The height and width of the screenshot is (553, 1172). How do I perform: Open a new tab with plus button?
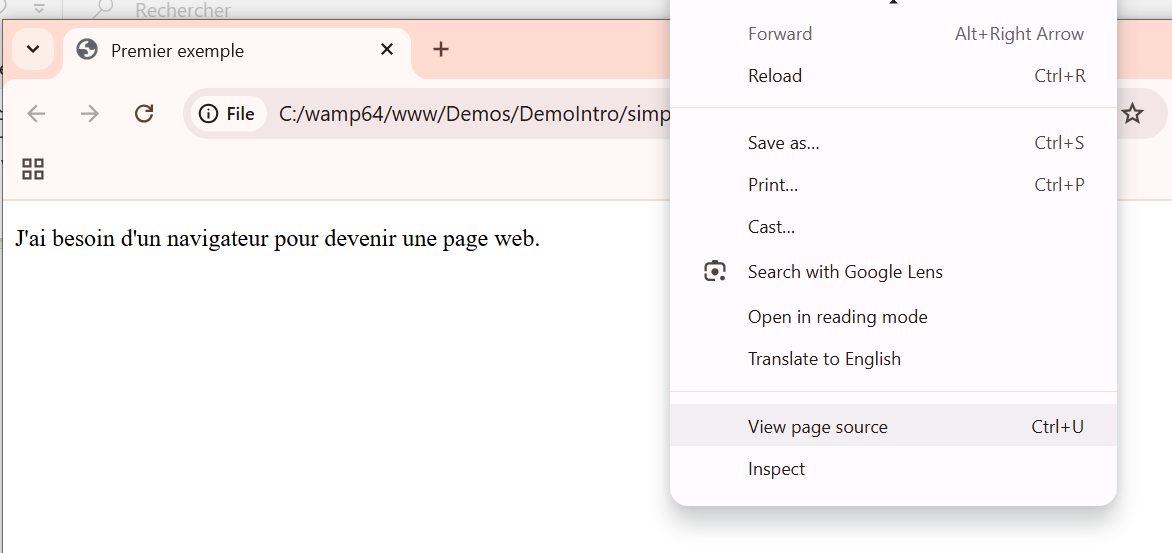click(441, 49)
